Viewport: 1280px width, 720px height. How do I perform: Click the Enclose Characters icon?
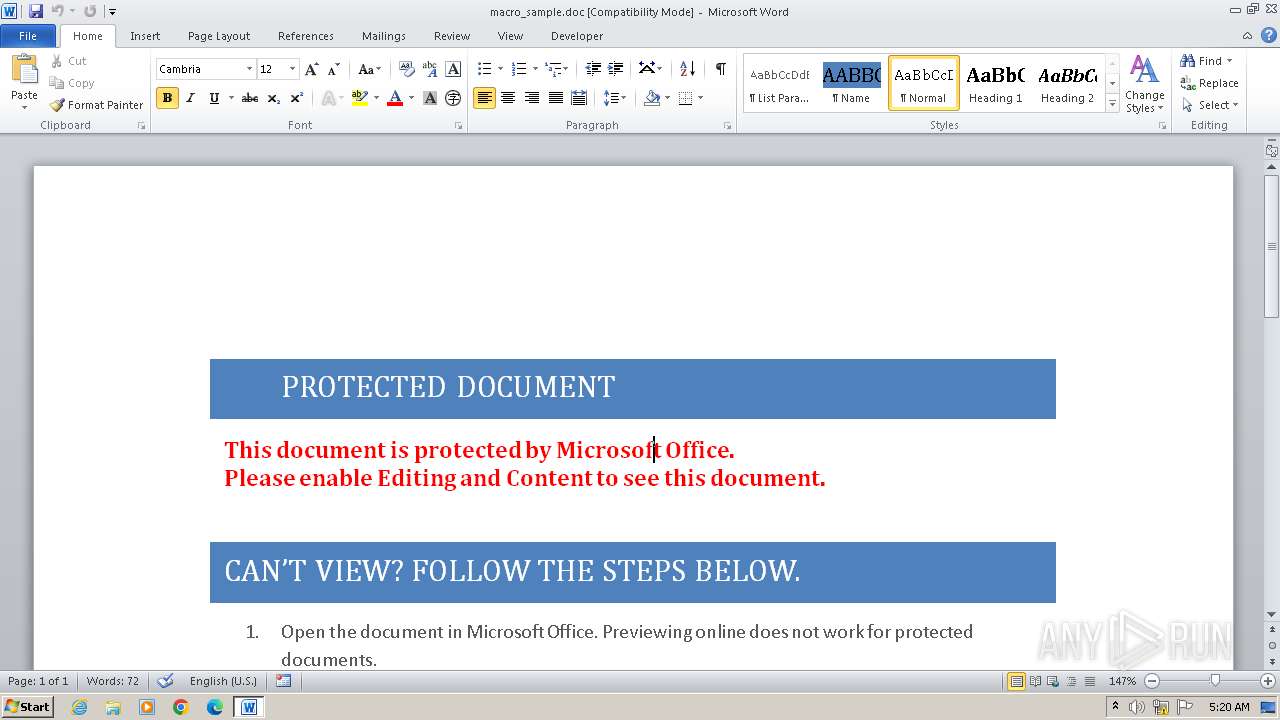[453, 98]
